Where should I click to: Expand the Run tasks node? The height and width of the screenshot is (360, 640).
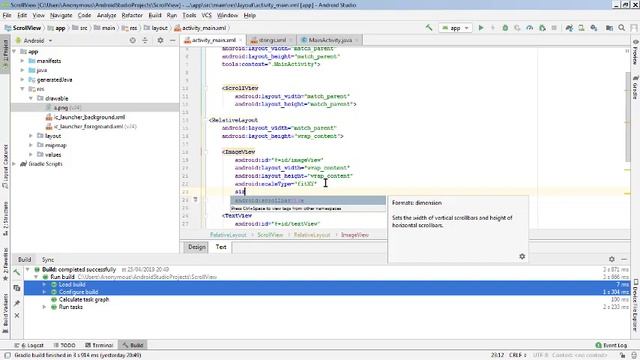point(44,307)
